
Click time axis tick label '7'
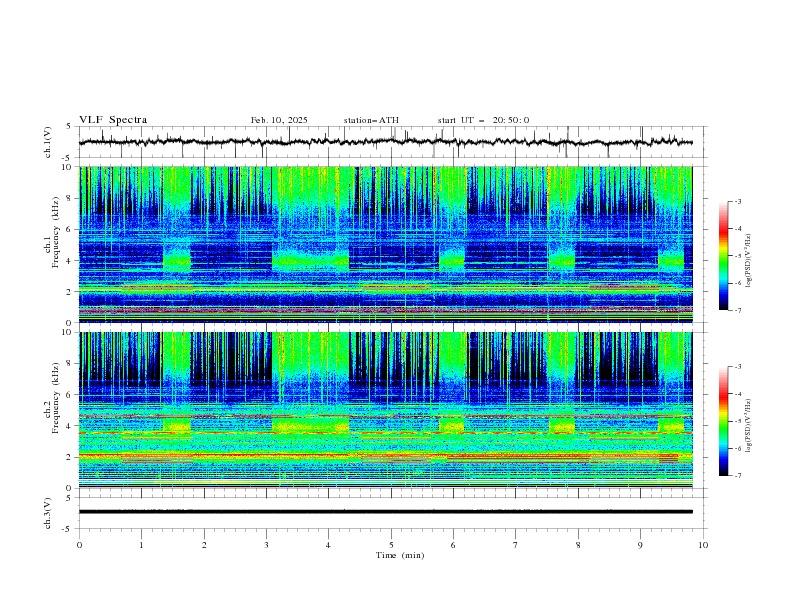tap(516, 545)
